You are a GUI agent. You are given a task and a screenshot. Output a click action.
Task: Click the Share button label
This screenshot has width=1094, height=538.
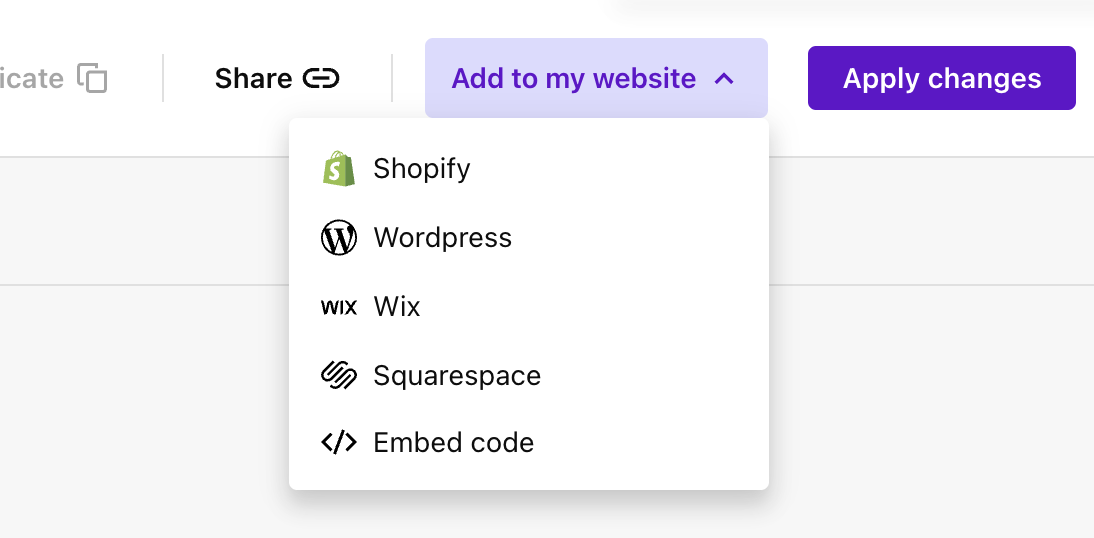click(253, 78)
